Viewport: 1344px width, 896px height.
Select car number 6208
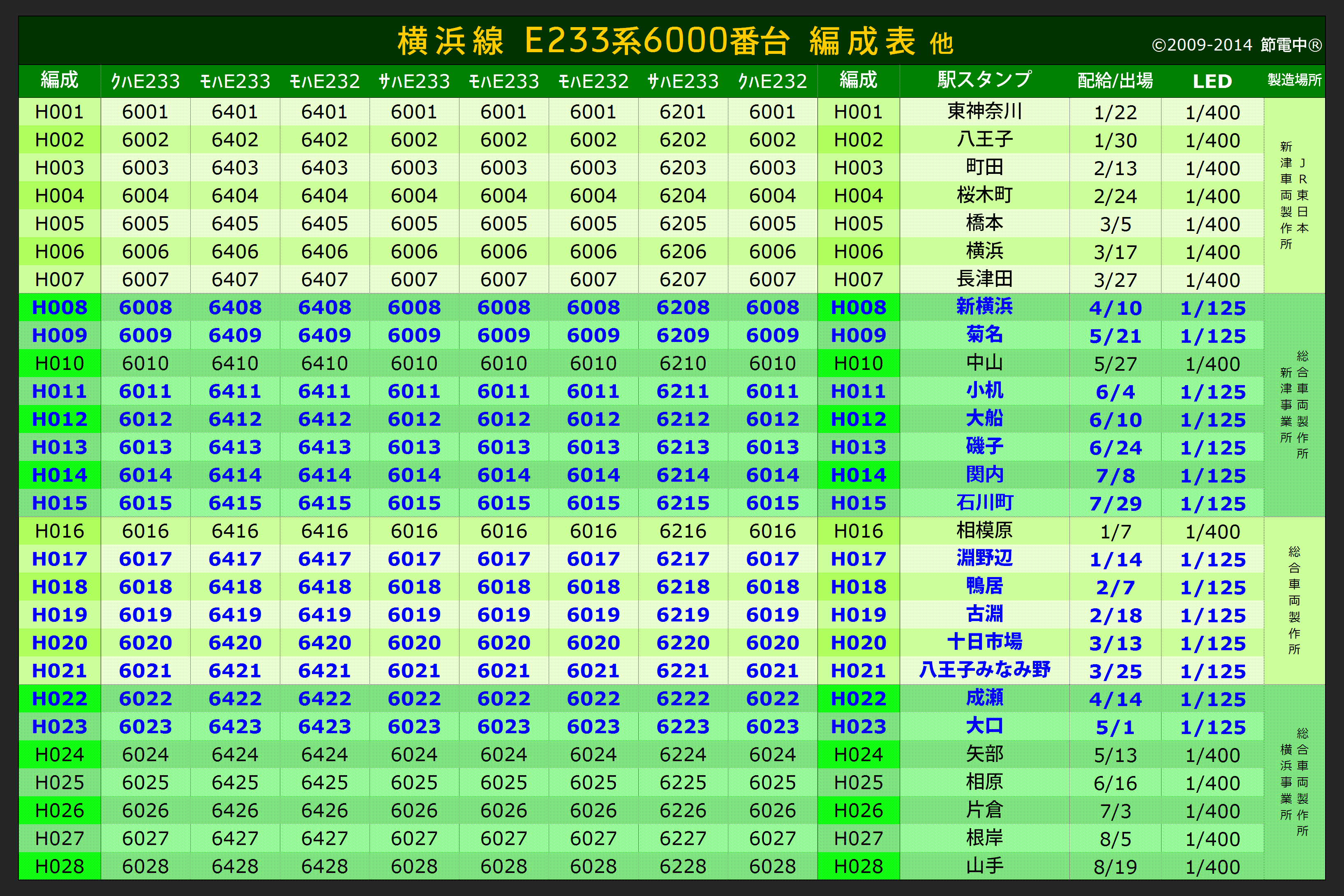tap(682, 307)
